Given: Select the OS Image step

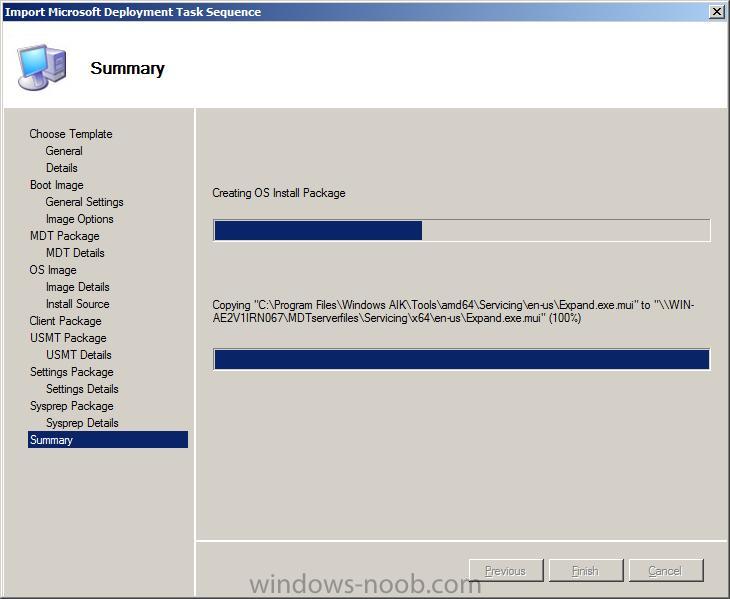Looking at the screenshot, I should point(53,270).
